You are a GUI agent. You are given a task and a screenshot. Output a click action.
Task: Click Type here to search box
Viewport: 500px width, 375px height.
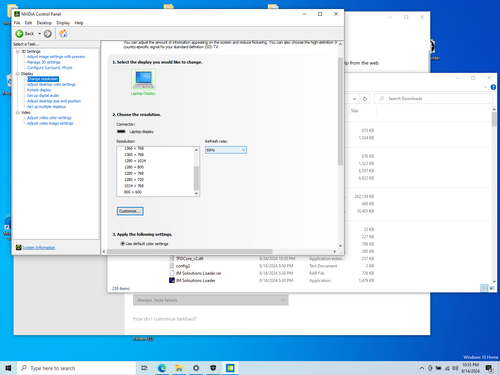(76, 368)
